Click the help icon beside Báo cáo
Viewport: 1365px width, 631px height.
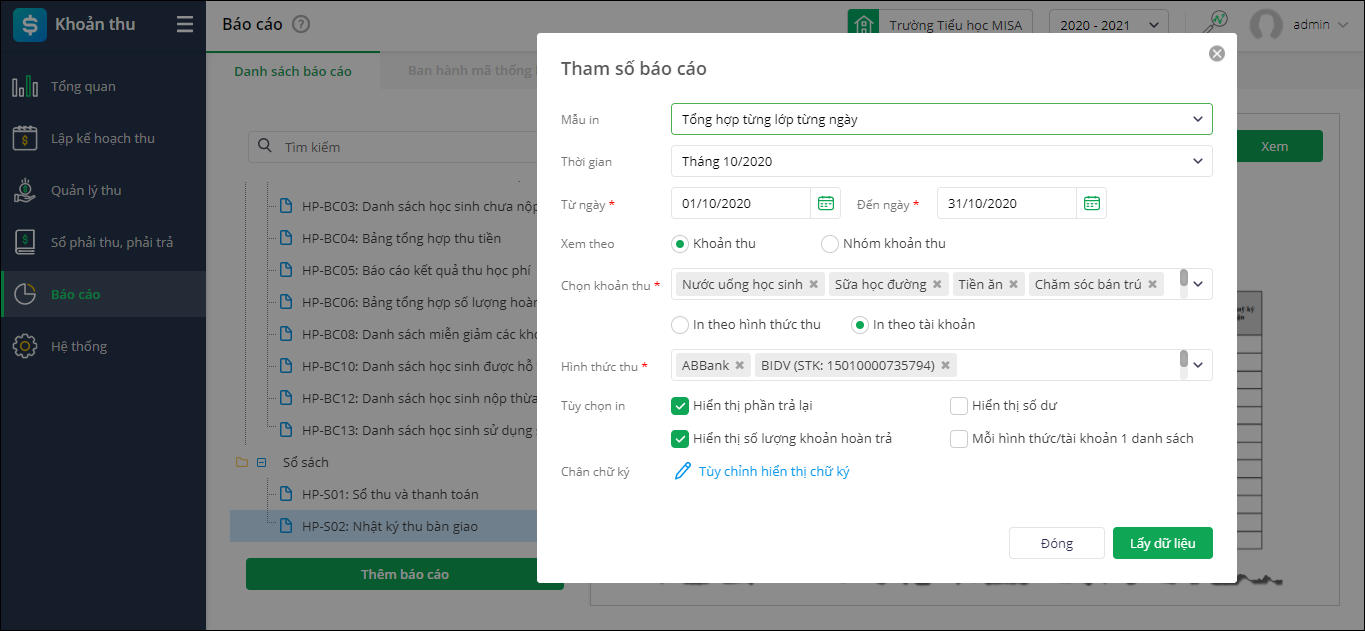301,25
